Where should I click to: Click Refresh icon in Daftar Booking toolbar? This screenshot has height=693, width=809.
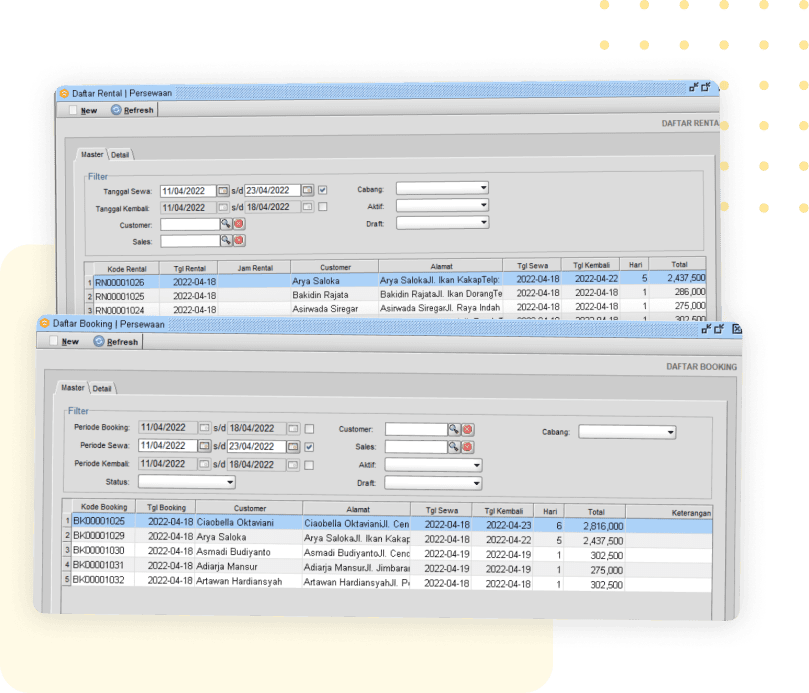pos(99,341)
